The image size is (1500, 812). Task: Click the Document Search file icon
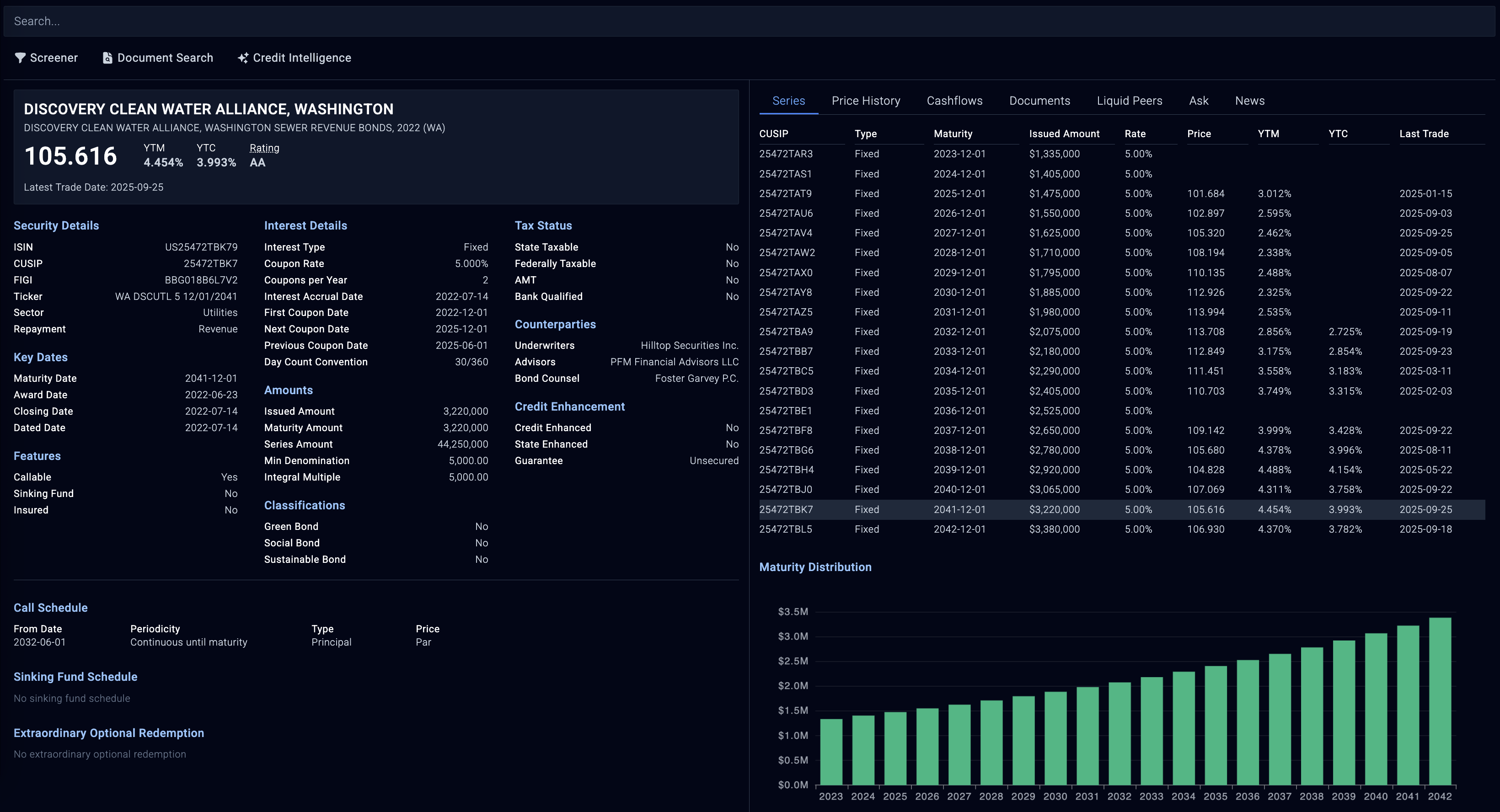[x=107, y=58]
